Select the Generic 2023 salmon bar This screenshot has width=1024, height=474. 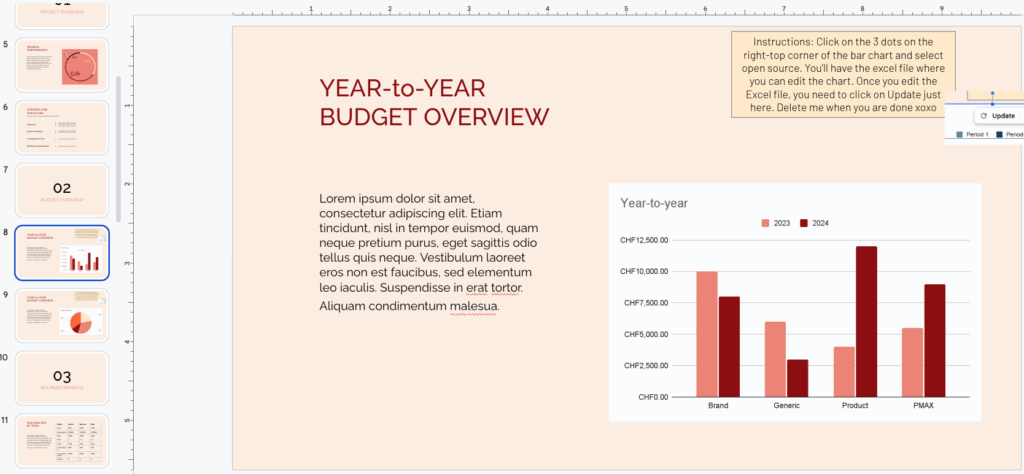click(x=775, y=359)
